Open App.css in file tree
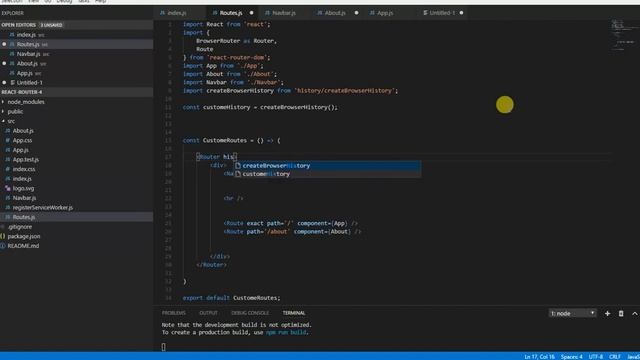This screenshot has height=360, width=640. [x=22, y=140]
